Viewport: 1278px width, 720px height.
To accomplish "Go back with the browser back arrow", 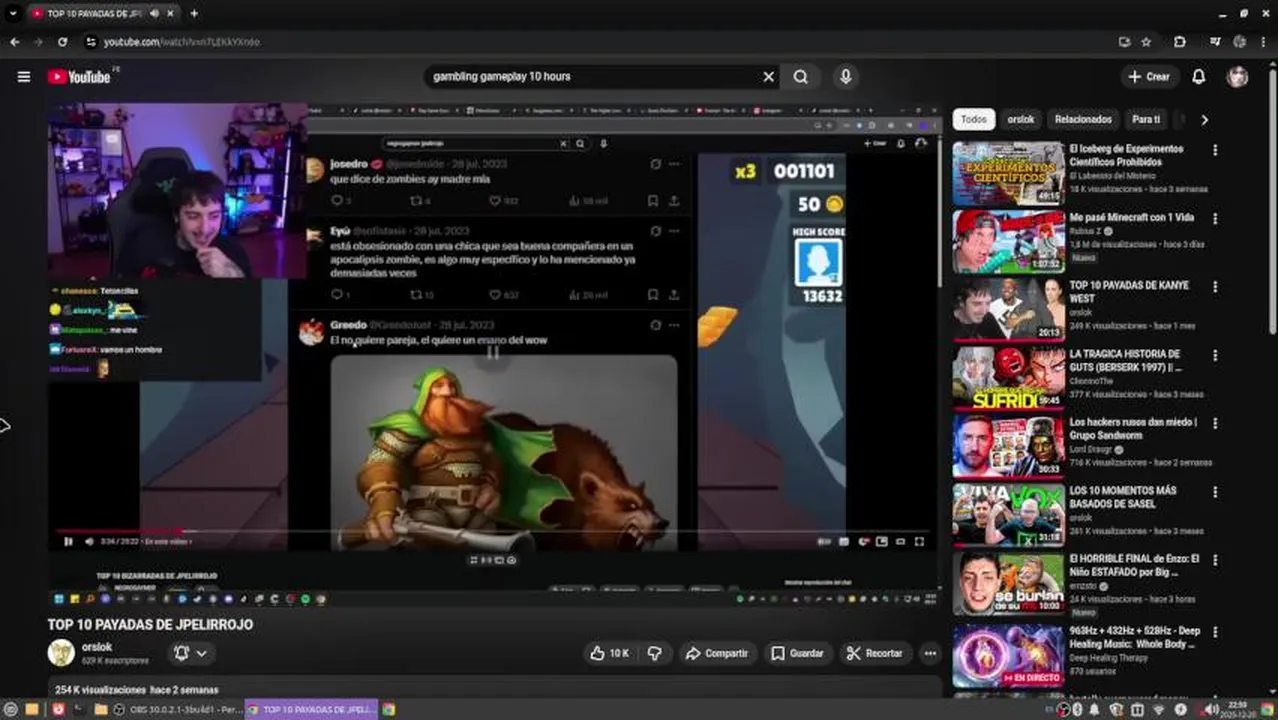I will click(14, 42).
